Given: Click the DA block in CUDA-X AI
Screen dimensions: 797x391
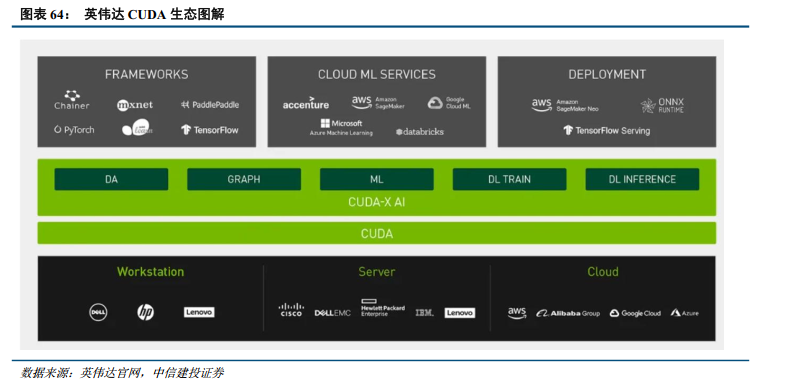Looking at the screenshot, I should [x=111, y=179].
